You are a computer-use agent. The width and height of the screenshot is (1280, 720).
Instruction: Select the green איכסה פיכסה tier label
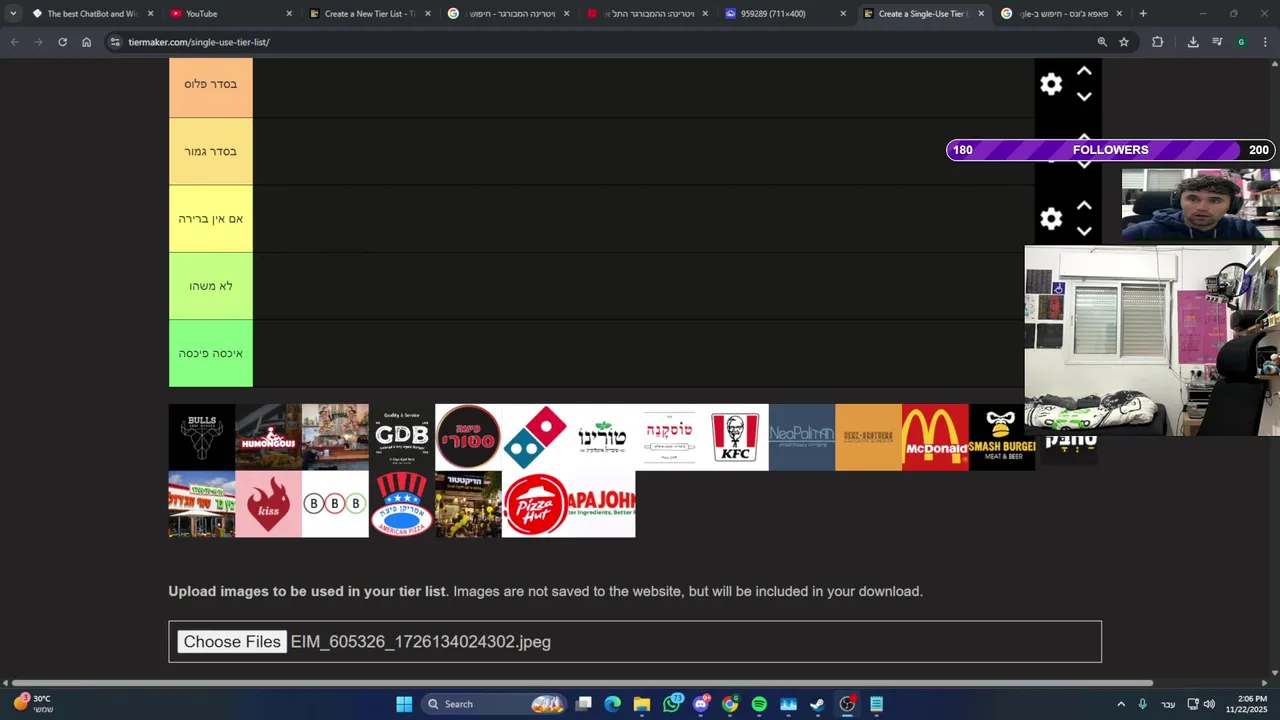[211, 353]
